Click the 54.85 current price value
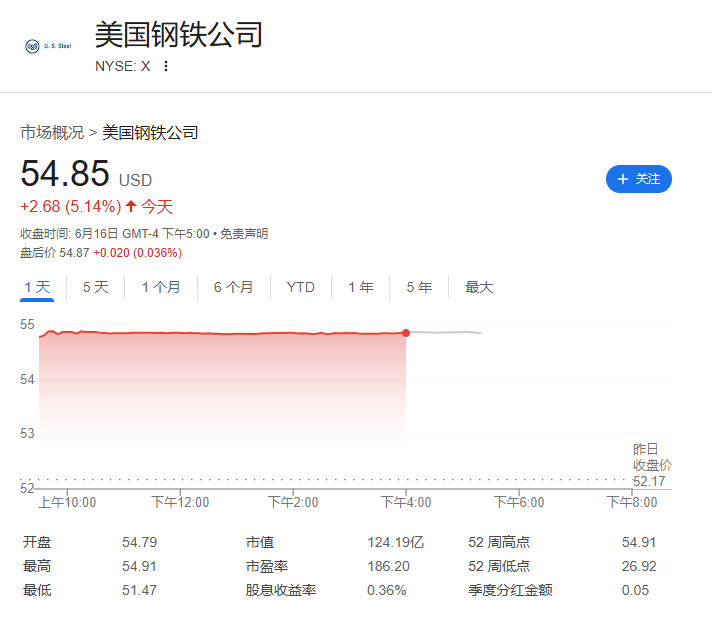The height and width of the screenshot is (617, 712). (x=65, y=173)
